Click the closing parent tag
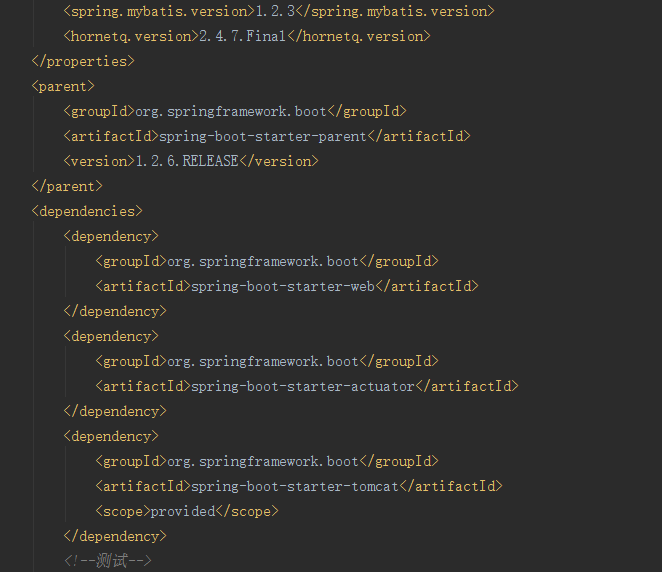The width and height of the screenshot is (662, 572). click(67, 186)
